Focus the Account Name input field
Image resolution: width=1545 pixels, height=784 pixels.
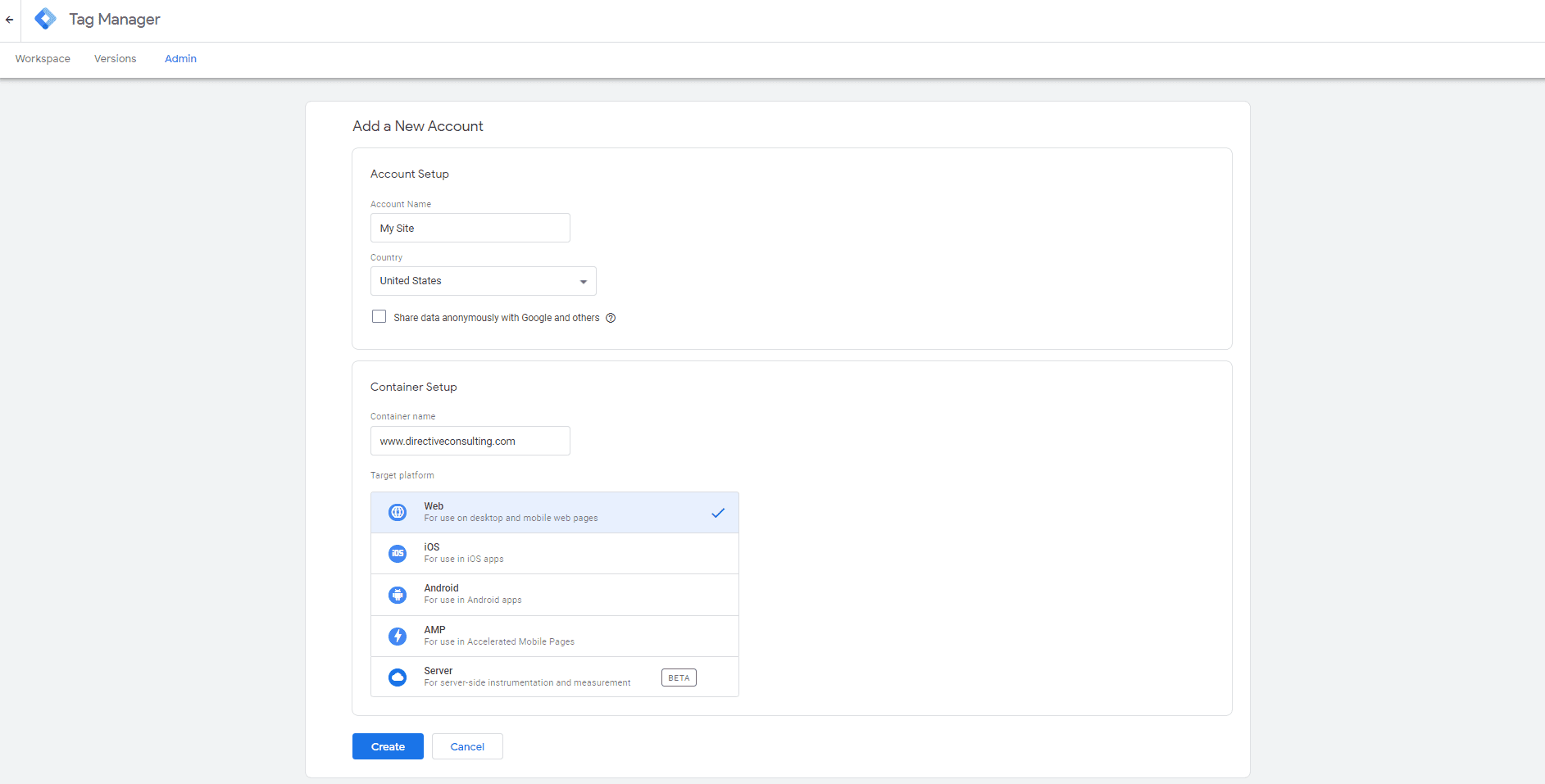470,228
